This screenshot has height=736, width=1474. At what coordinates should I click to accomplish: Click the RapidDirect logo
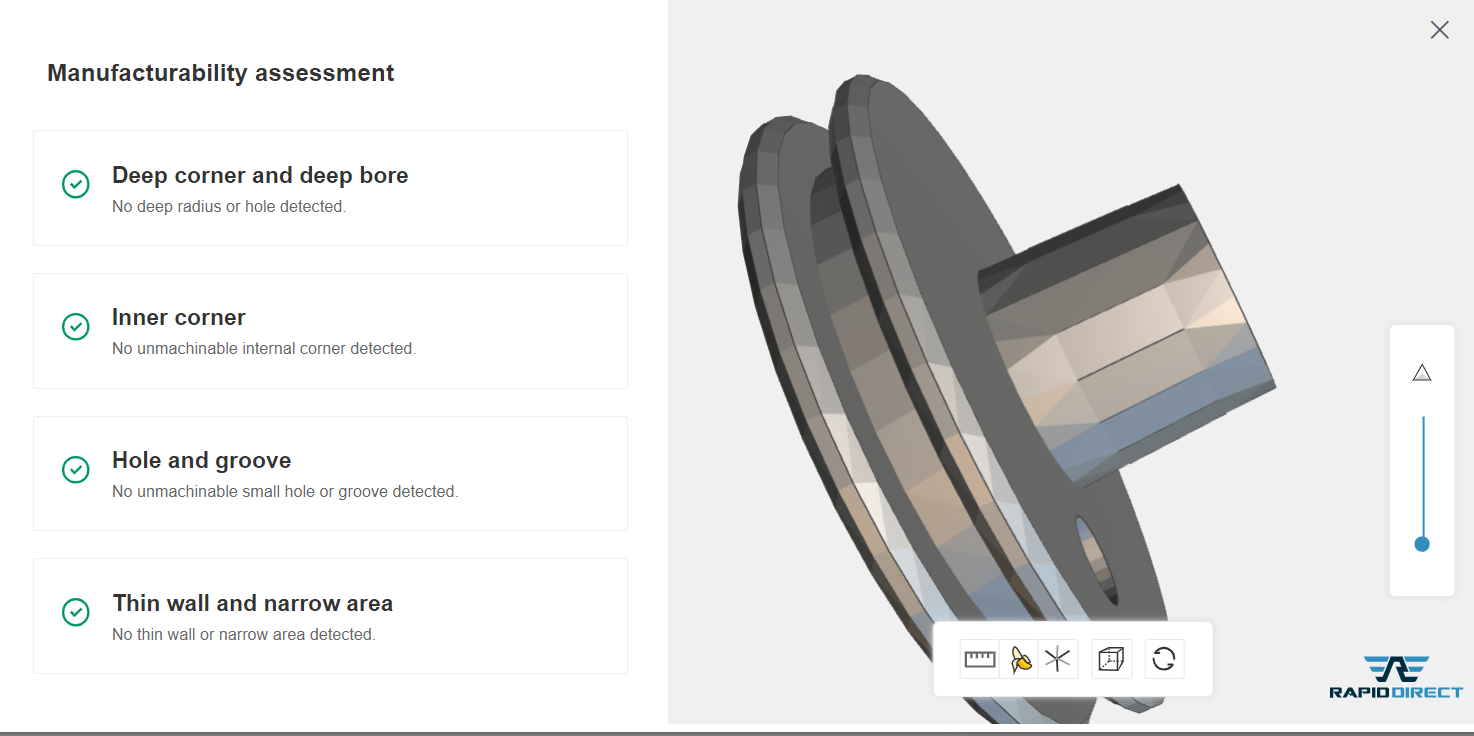click(x=1396, y=677)
